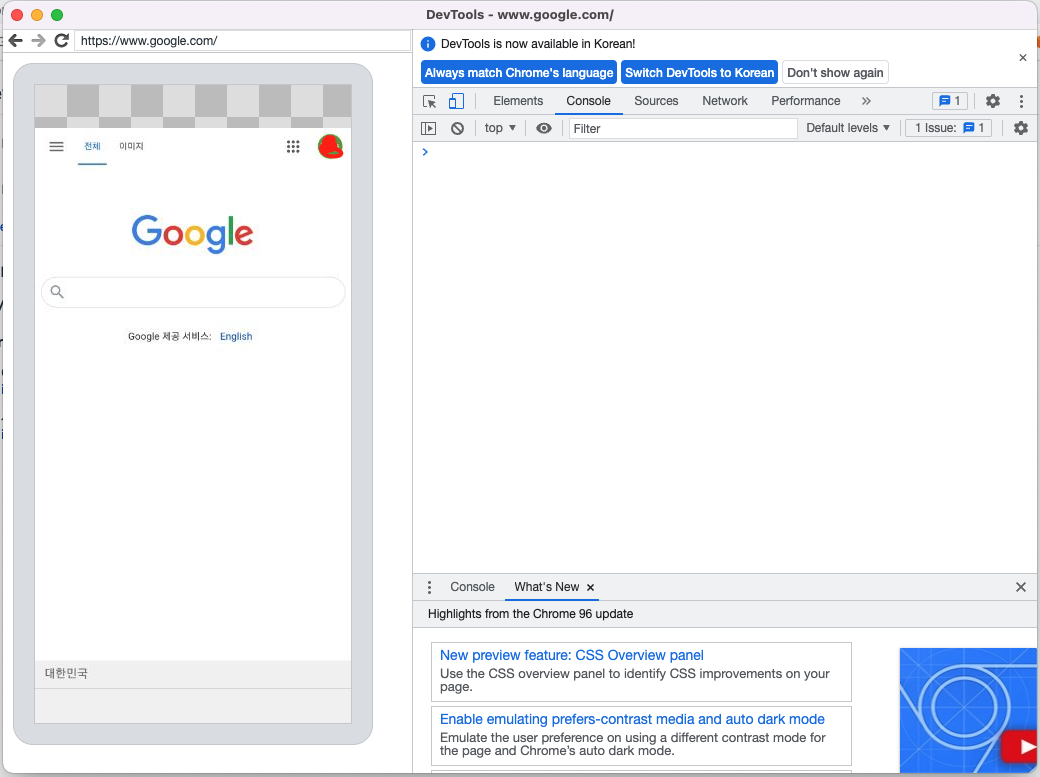Click the 1 Issue button in console toolbar
Viewport: 1040px width, 777px height.
(x=948, y=128)
